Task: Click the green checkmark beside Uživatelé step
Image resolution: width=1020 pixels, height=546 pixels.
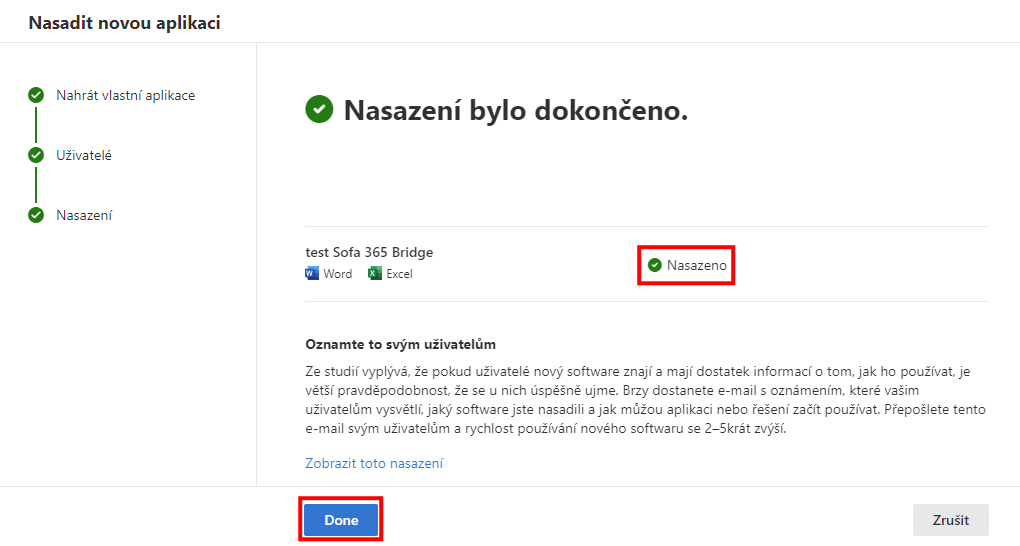Action: tap(36, 155)
